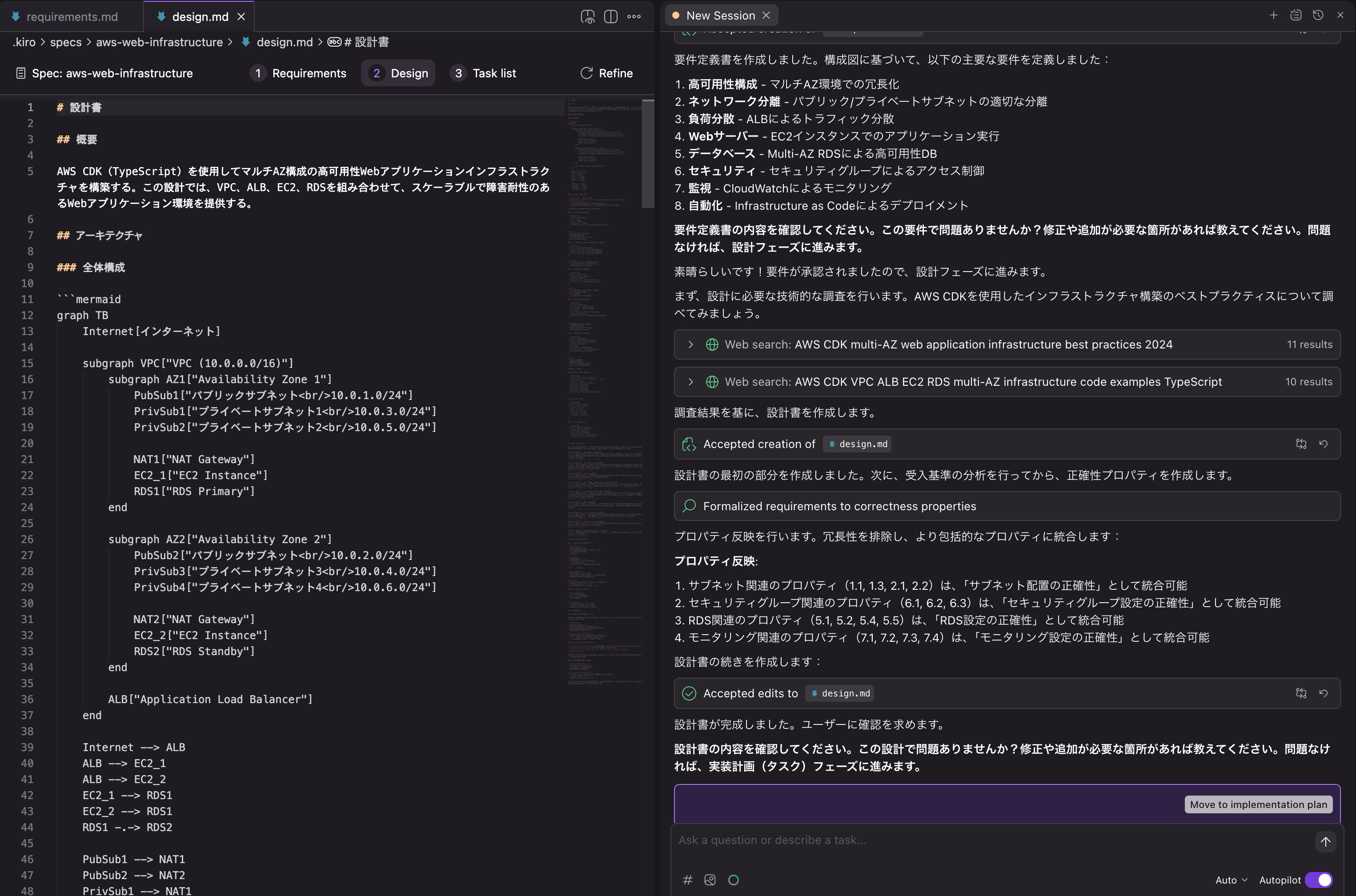Add context with the hash icon
The height and width of the screenshot is (896, 1356).
(688, 880)
